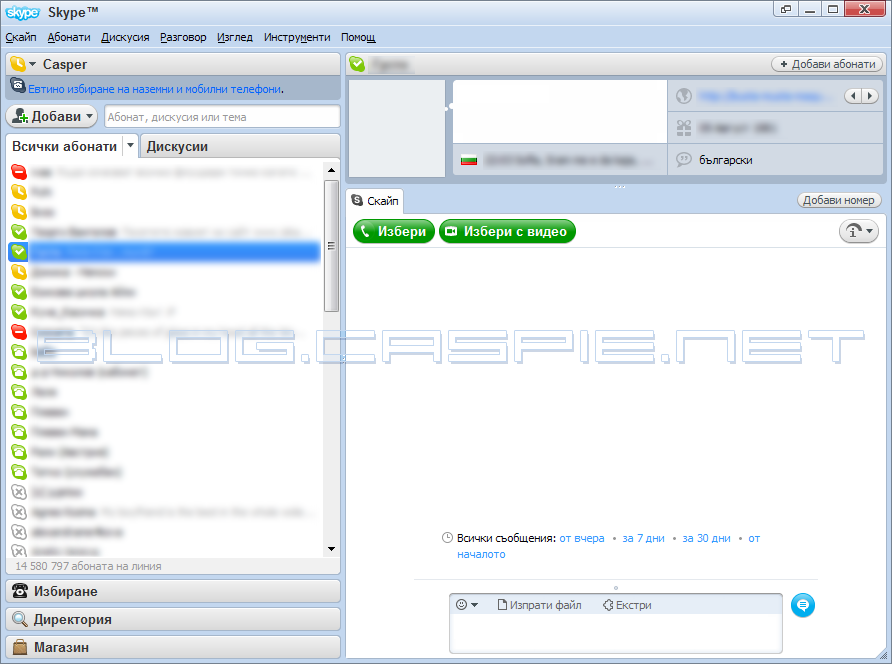Switch to compact view window button
Screen dimensions: 892x664
[x=786, y=9]
